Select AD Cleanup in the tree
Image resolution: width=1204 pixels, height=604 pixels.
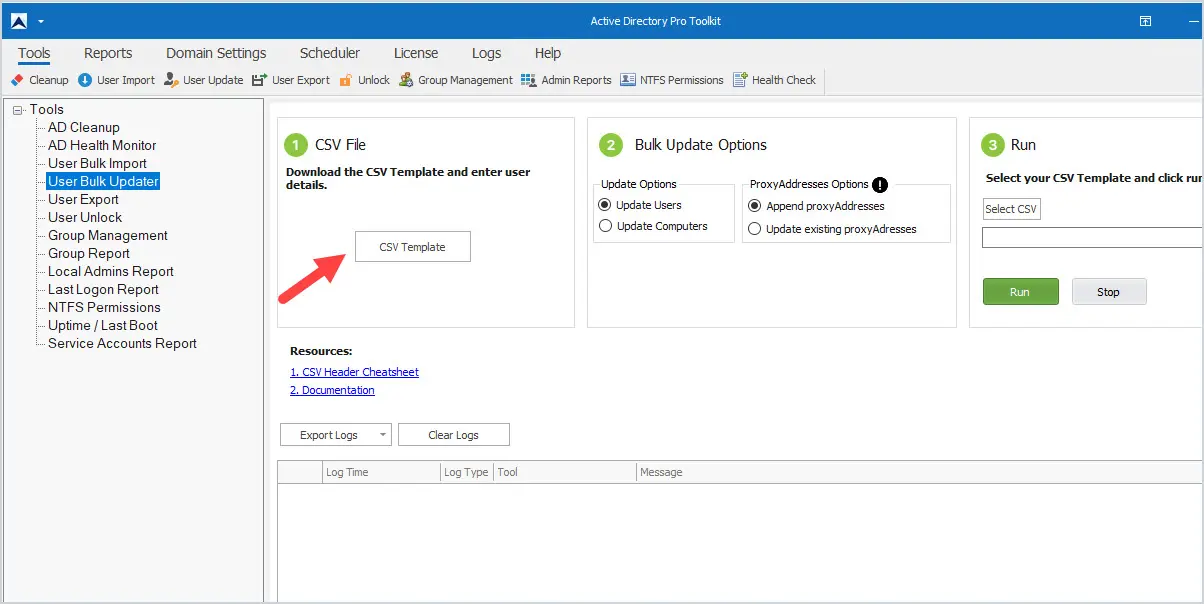(84, 128)
